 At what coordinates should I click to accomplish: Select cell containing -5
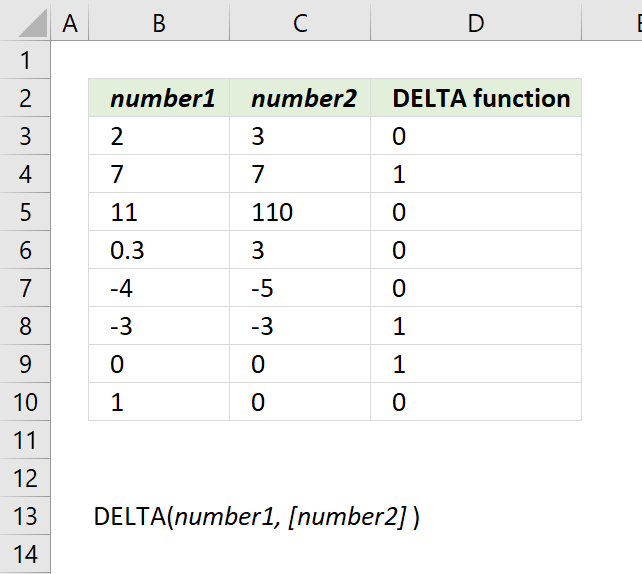[300, 288]
